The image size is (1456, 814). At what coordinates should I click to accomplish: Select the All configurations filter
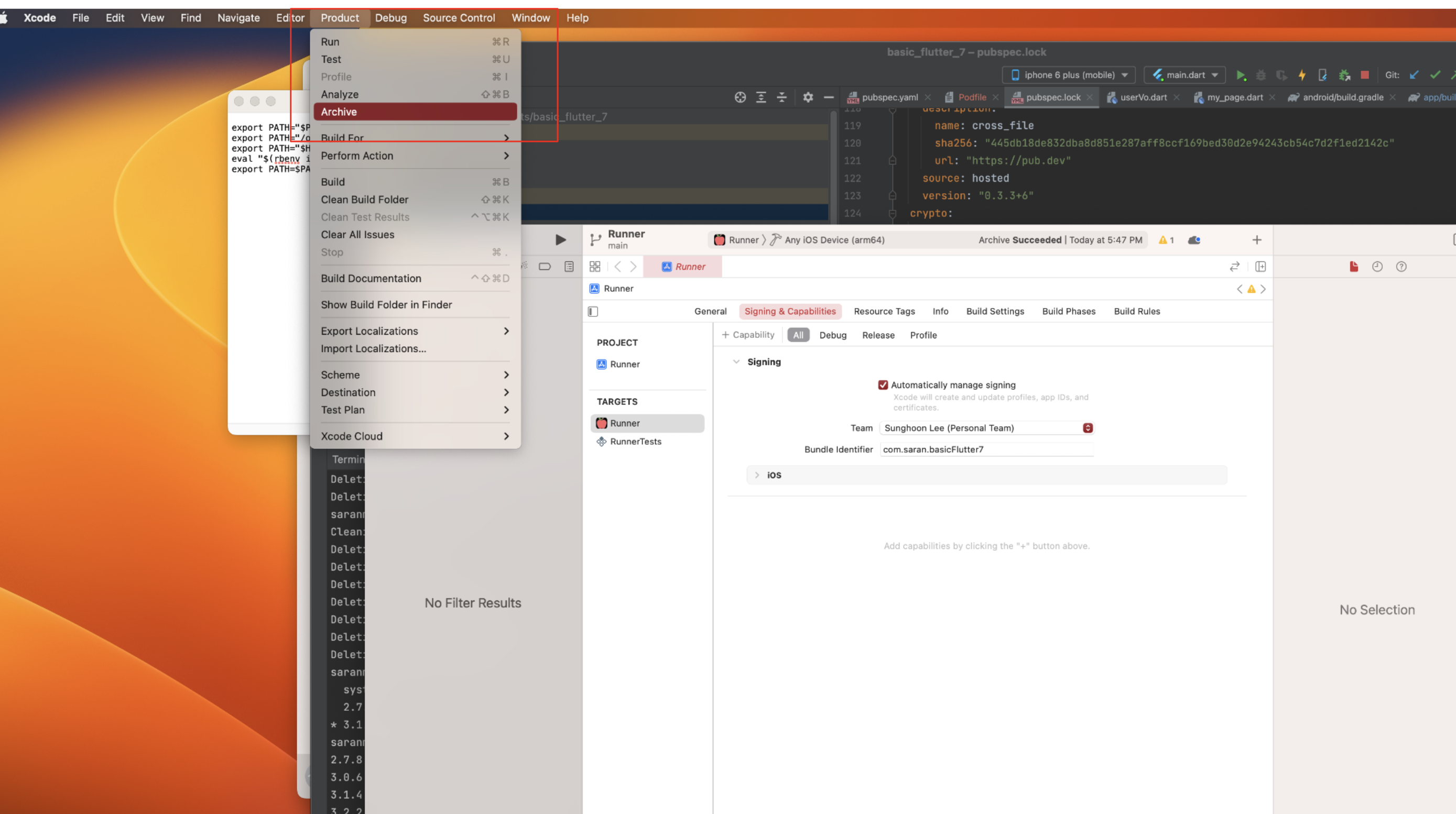pos(798,335)
